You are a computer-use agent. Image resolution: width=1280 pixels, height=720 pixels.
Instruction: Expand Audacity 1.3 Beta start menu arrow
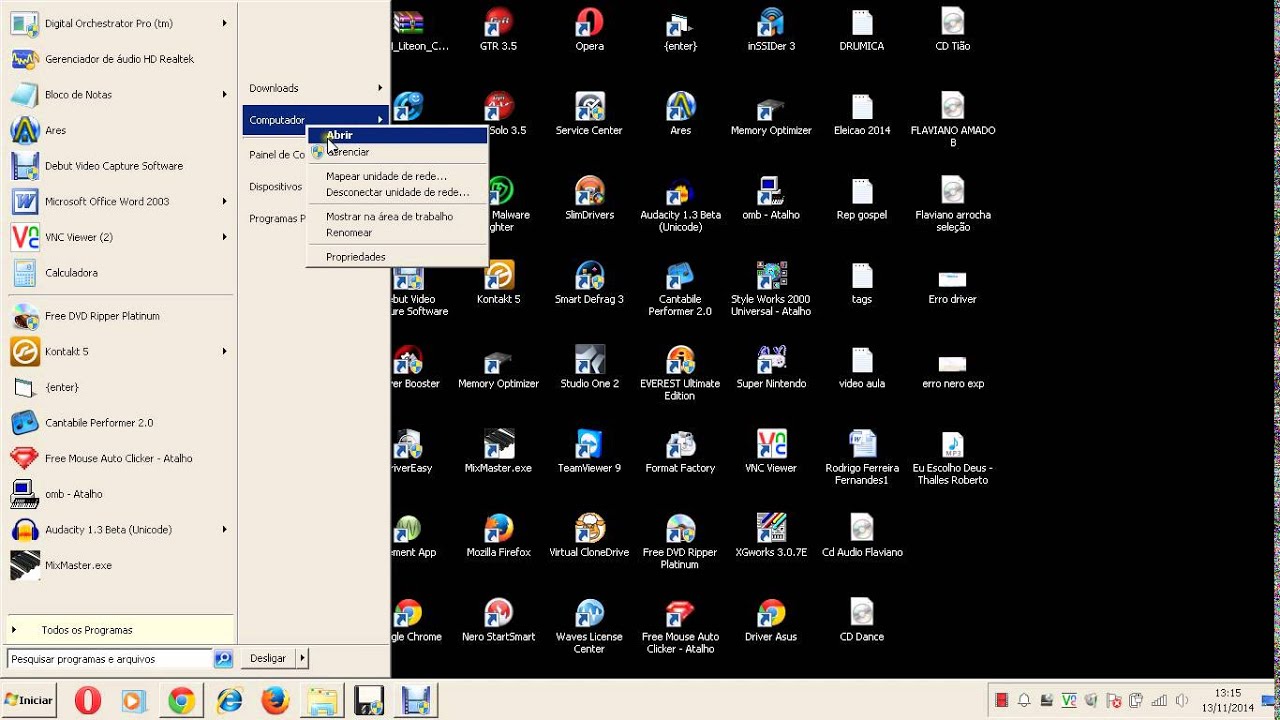pyautogui.click(x=224, y=529)
